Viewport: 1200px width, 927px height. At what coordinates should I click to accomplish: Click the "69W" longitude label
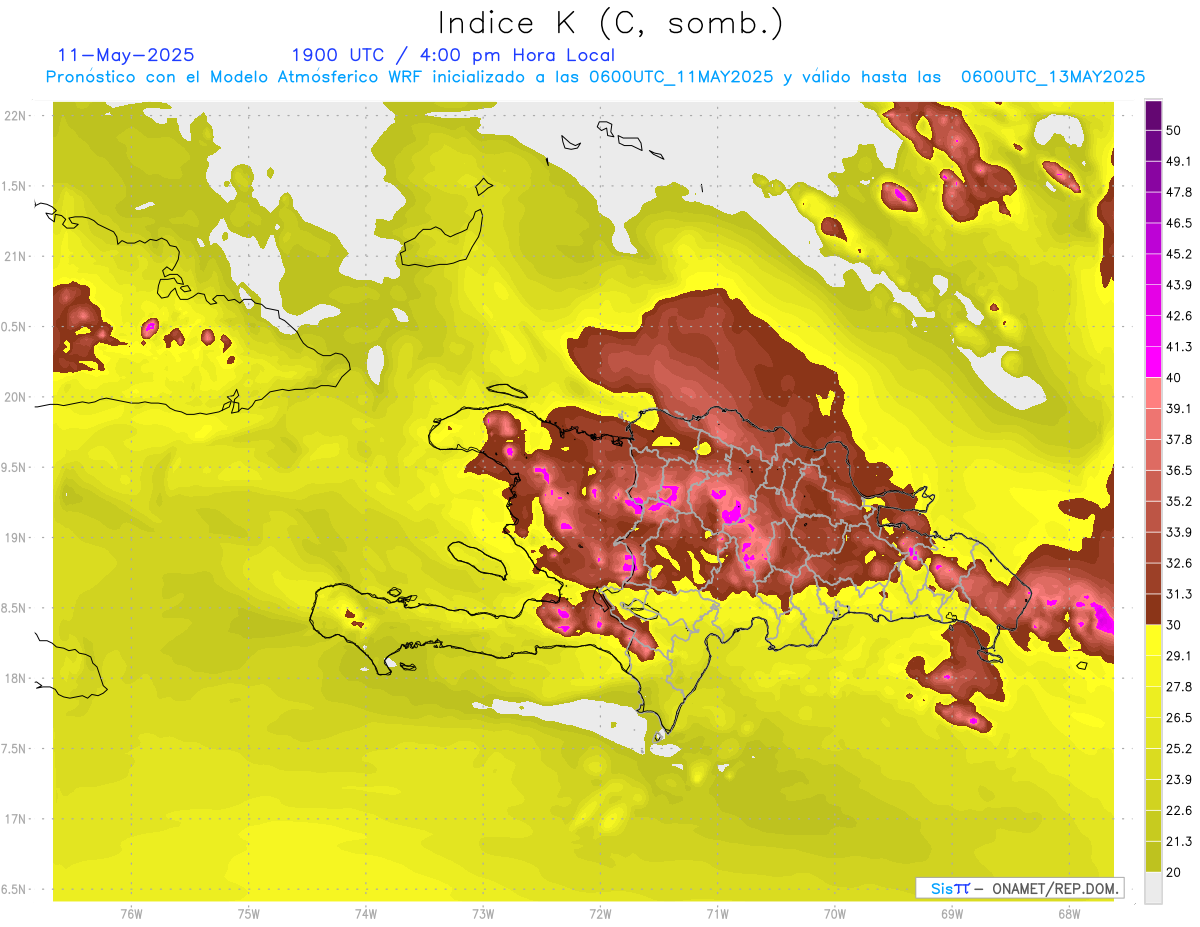pyautogui.click(x=952, y=914)
